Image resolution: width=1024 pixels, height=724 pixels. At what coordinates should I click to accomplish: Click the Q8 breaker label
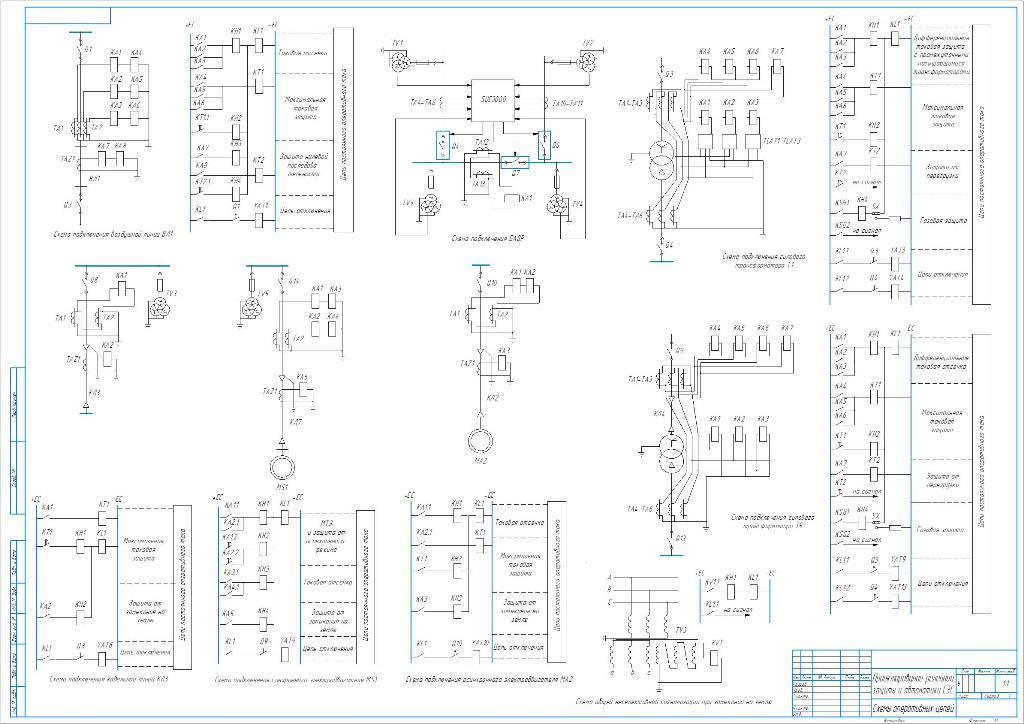(x=94, y=280)
